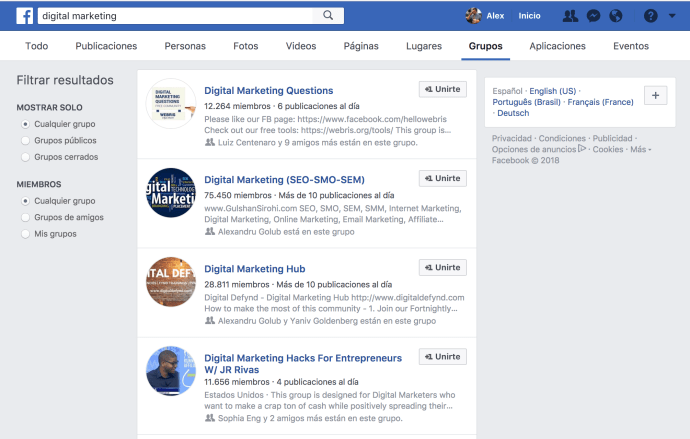Viewport: 690px width, 439px height.
Task: Click the Inicio link
Action: click(x=529, y=16)
